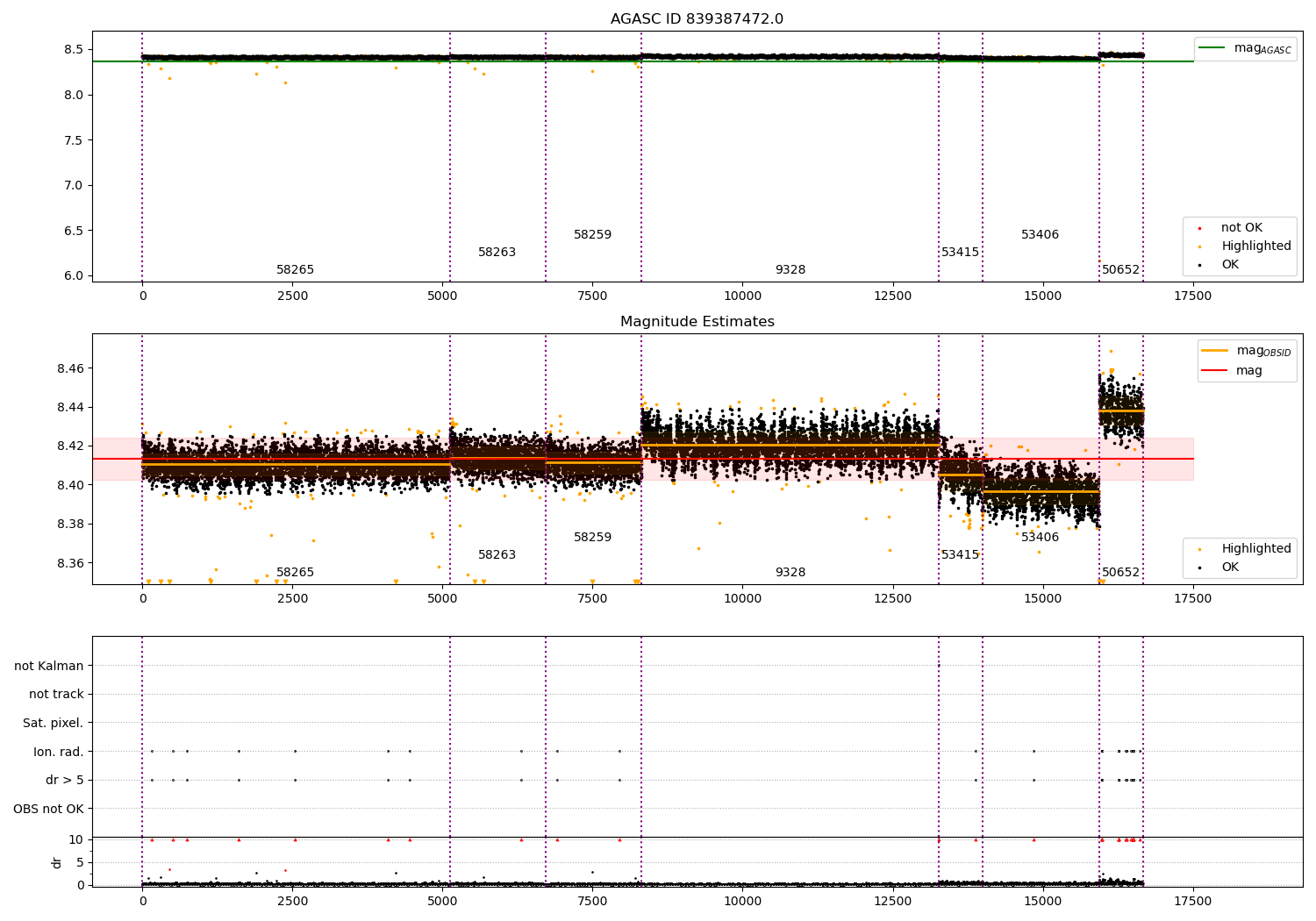This screenshot has height=921, width=1316.
Task: Click the 'Magnitude Estimates' plot title
Action: click(x=697, y=322)
